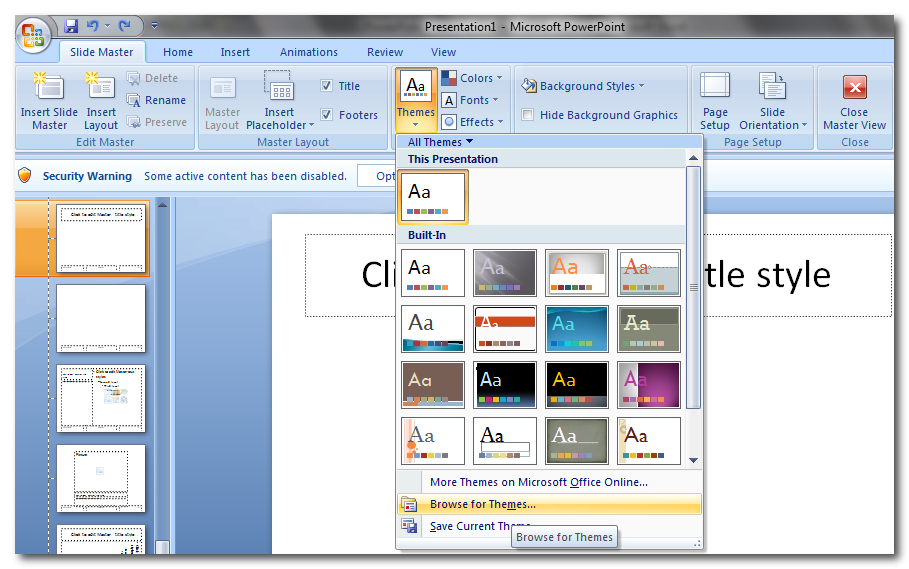Click Insert Slide Master icon
The height and width of the screenshot is (569, 909).
pos(49,88)
